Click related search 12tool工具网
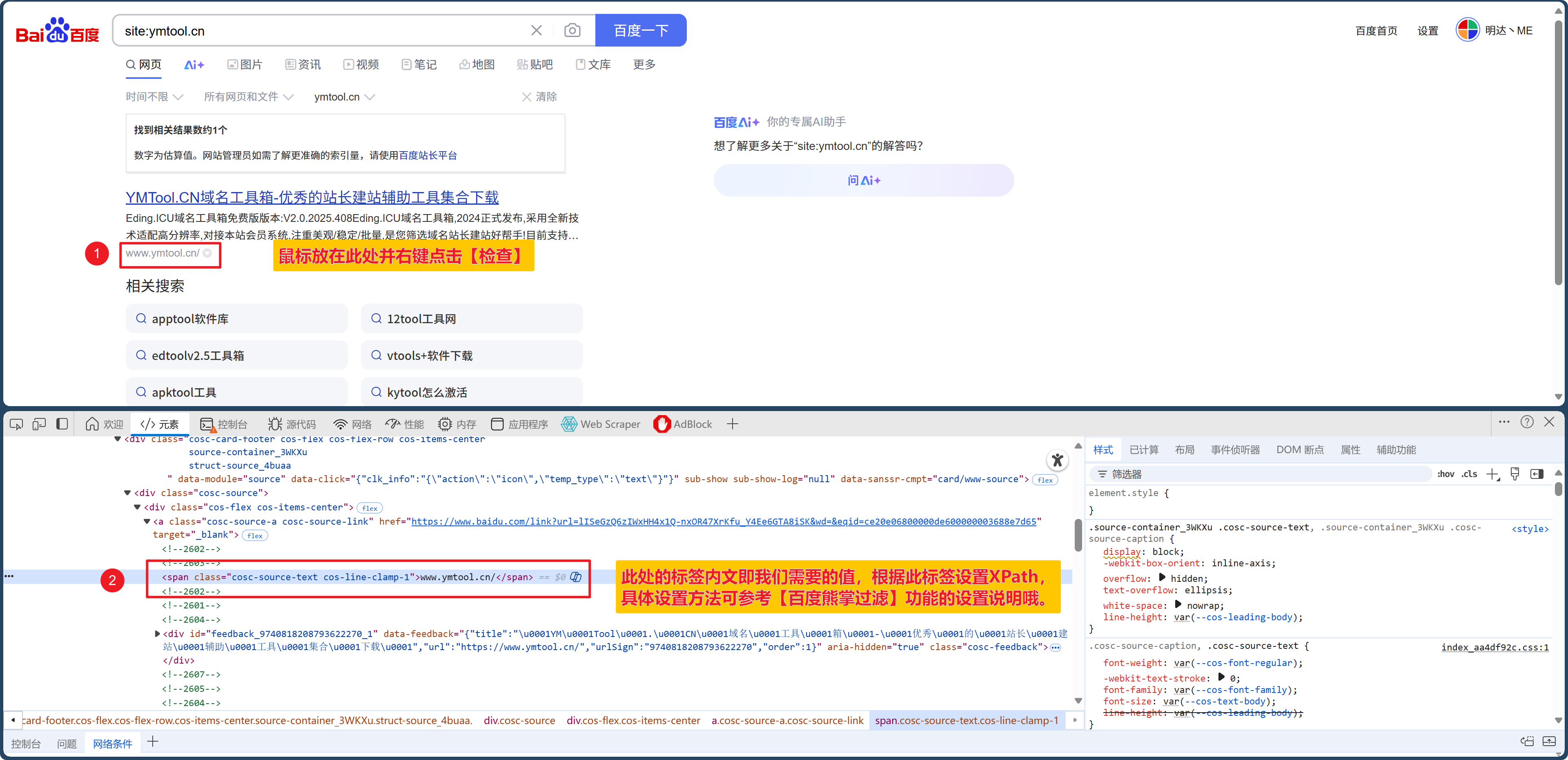Viewport: 1568px width, 760px height. [x=472, y=318]
